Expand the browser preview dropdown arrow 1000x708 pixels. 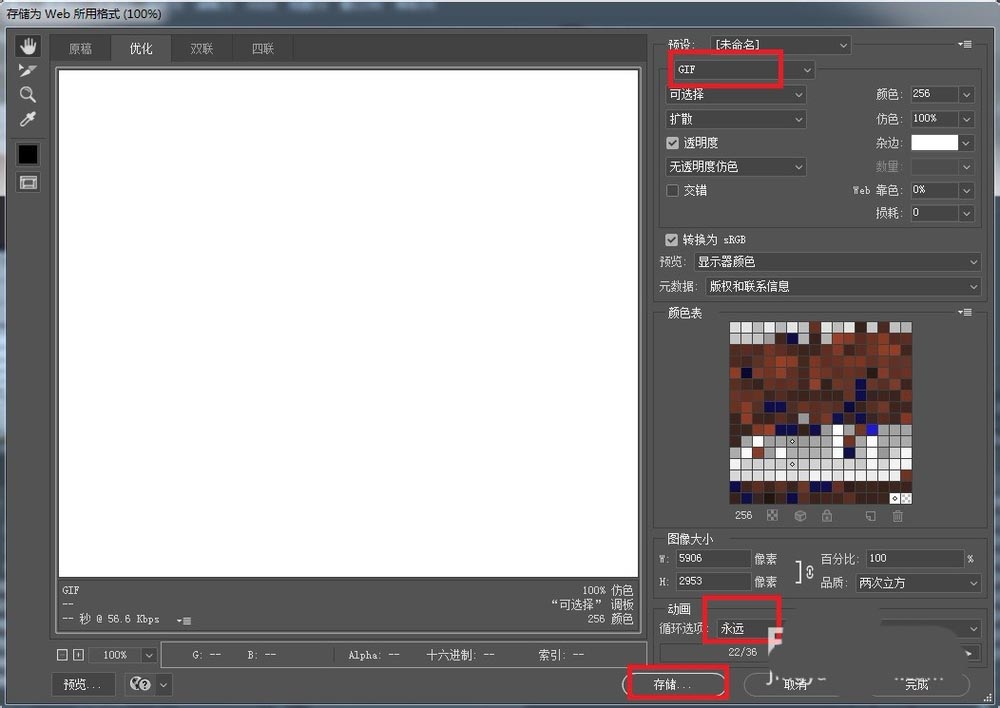(164, 684)
